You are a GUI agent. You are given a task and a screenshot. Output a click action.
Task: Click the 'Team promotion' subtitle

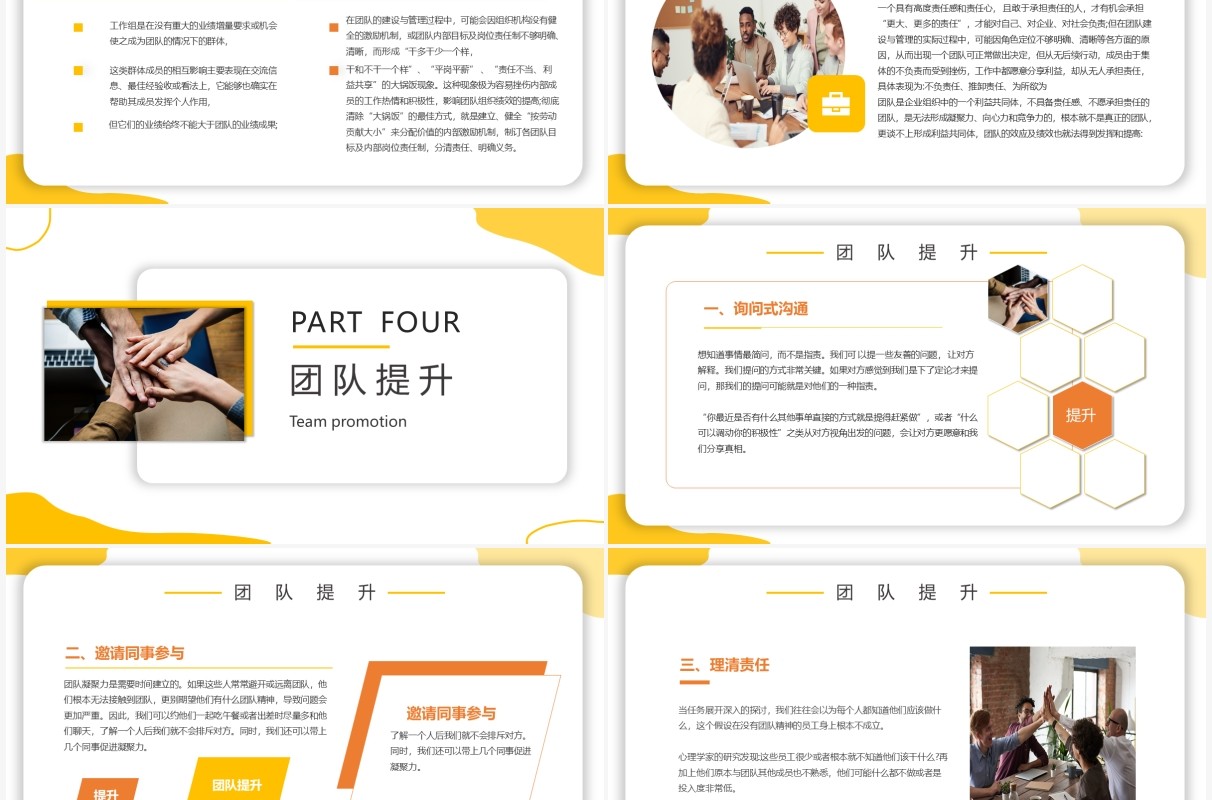click(x=348, y=422)
